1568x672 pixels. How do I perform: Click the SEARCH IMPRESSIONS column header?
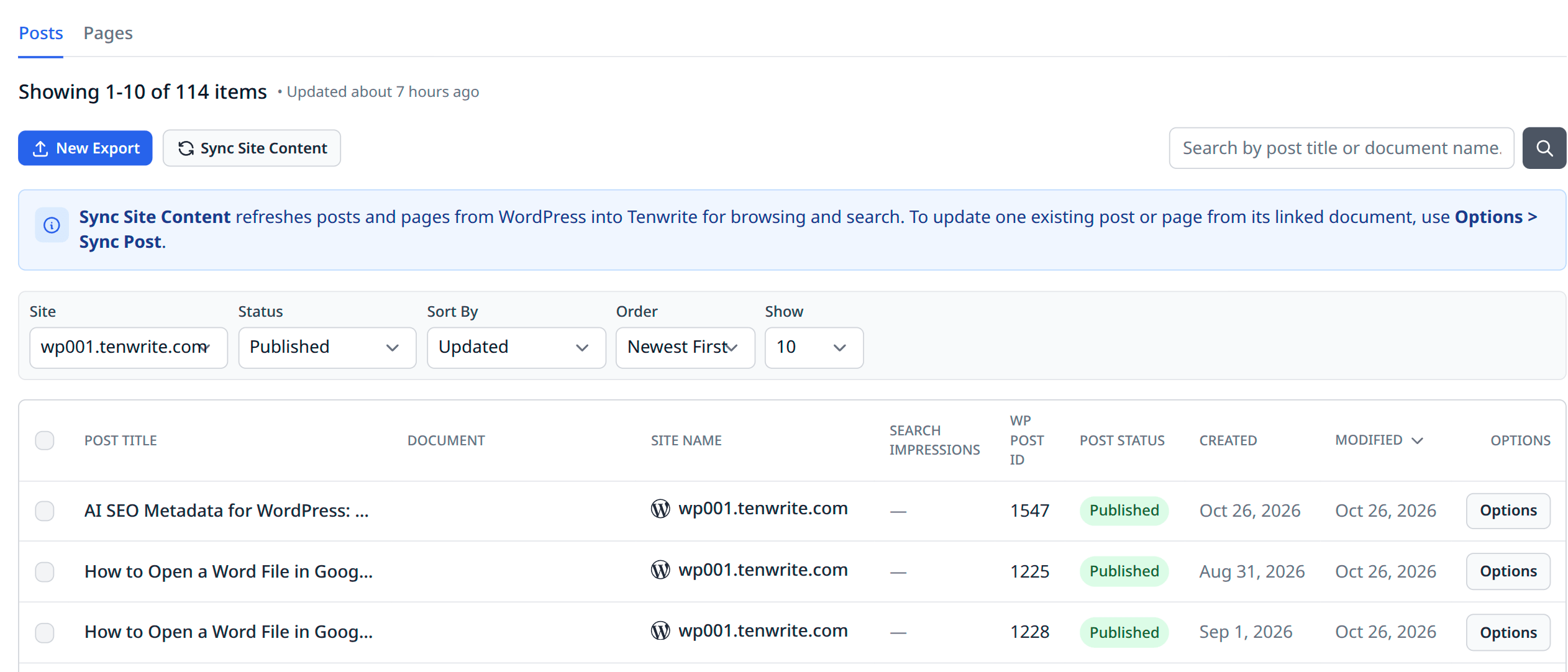coord(934,440)
